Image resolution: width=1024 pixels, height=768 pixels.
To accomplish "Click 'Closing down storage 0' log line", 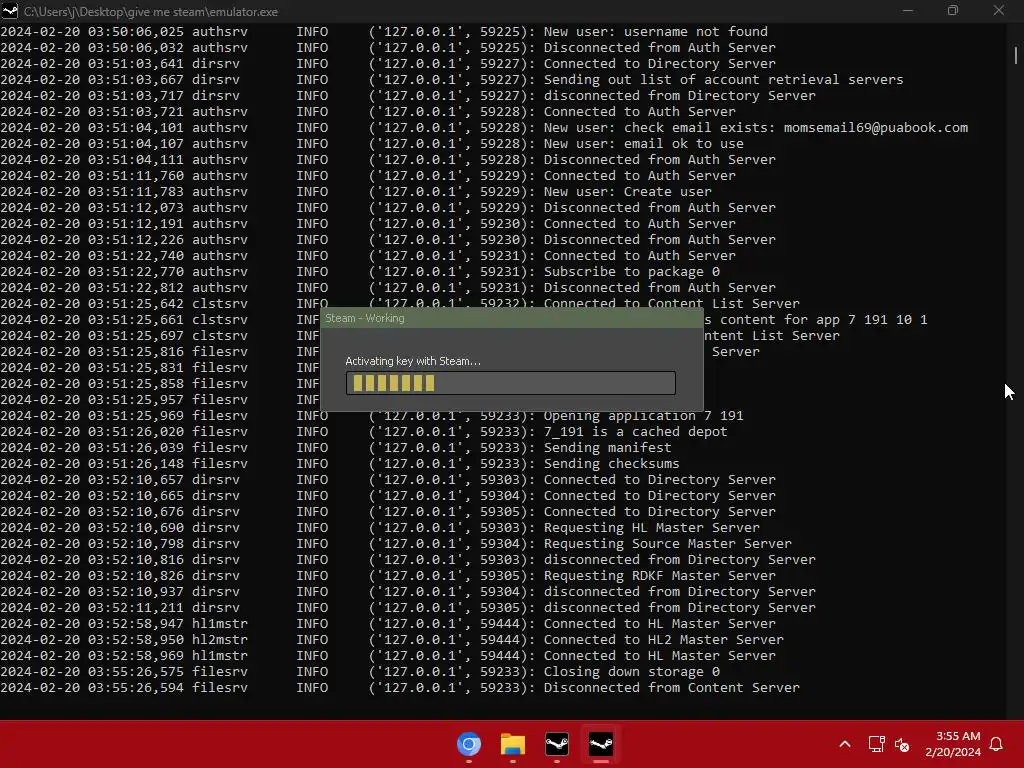I will (632, 672).
